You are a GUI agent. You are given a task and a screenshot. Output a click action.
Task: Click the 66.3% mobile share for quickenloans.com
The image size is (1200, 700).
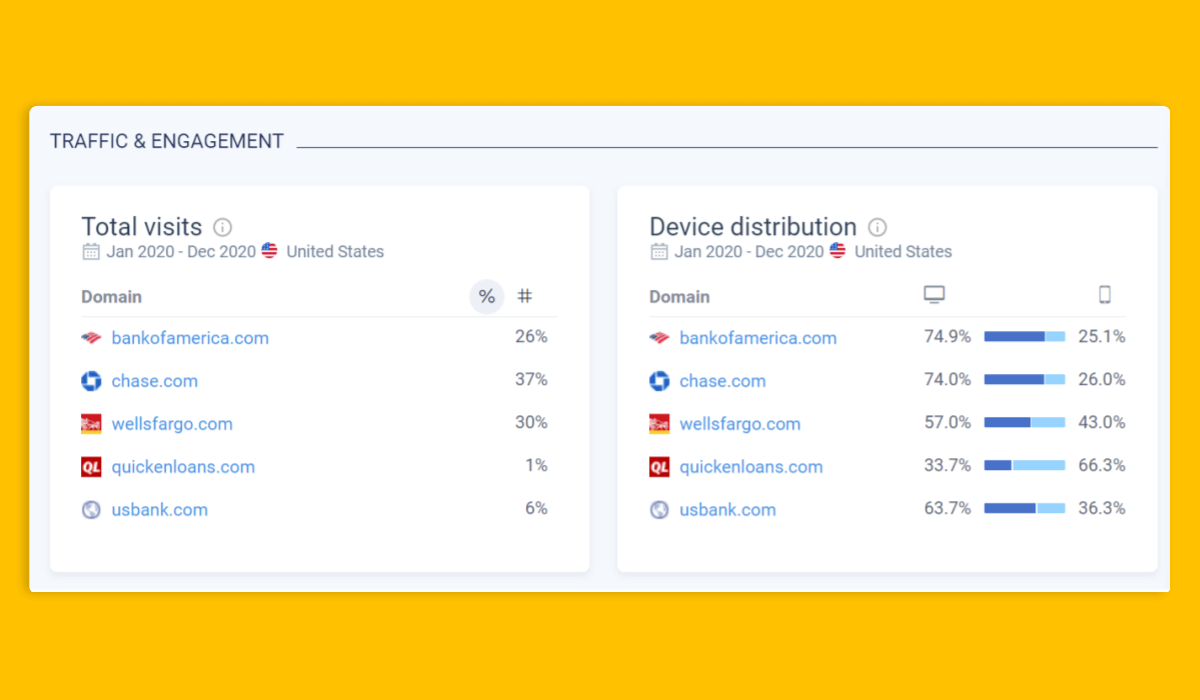[1102, 466]
